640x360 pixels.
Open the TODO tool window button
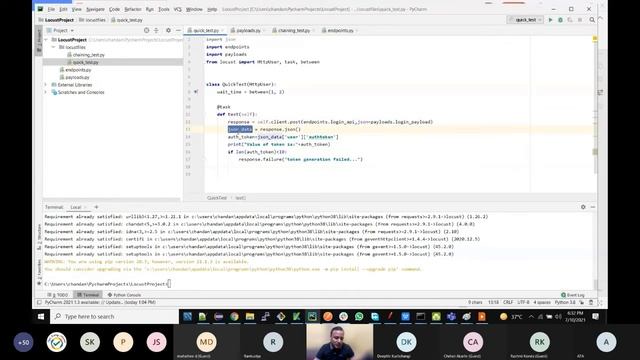tap(58, 295)
